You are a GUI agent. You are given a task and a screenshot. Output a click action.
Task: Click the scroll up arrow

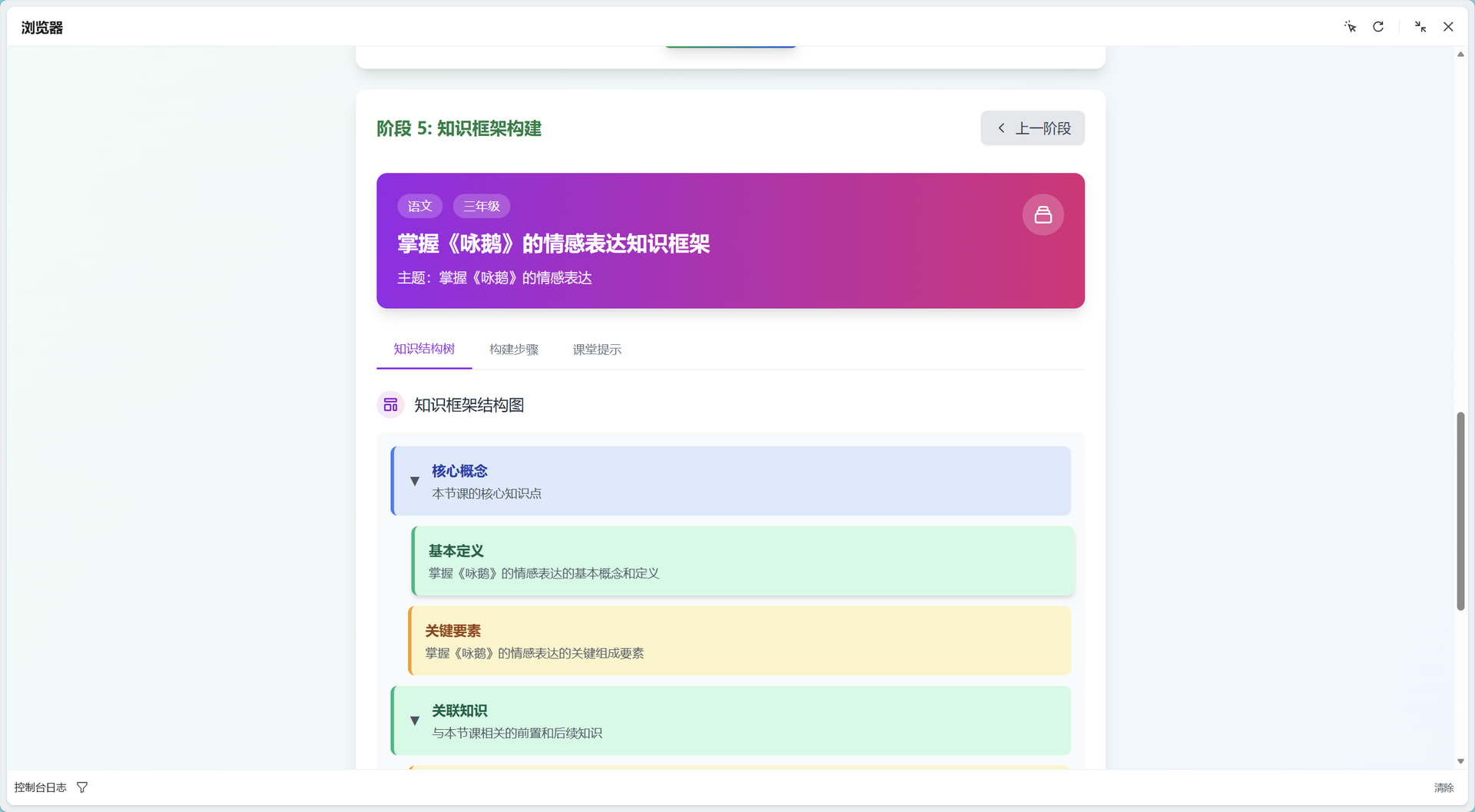(x=1460, y=55)
